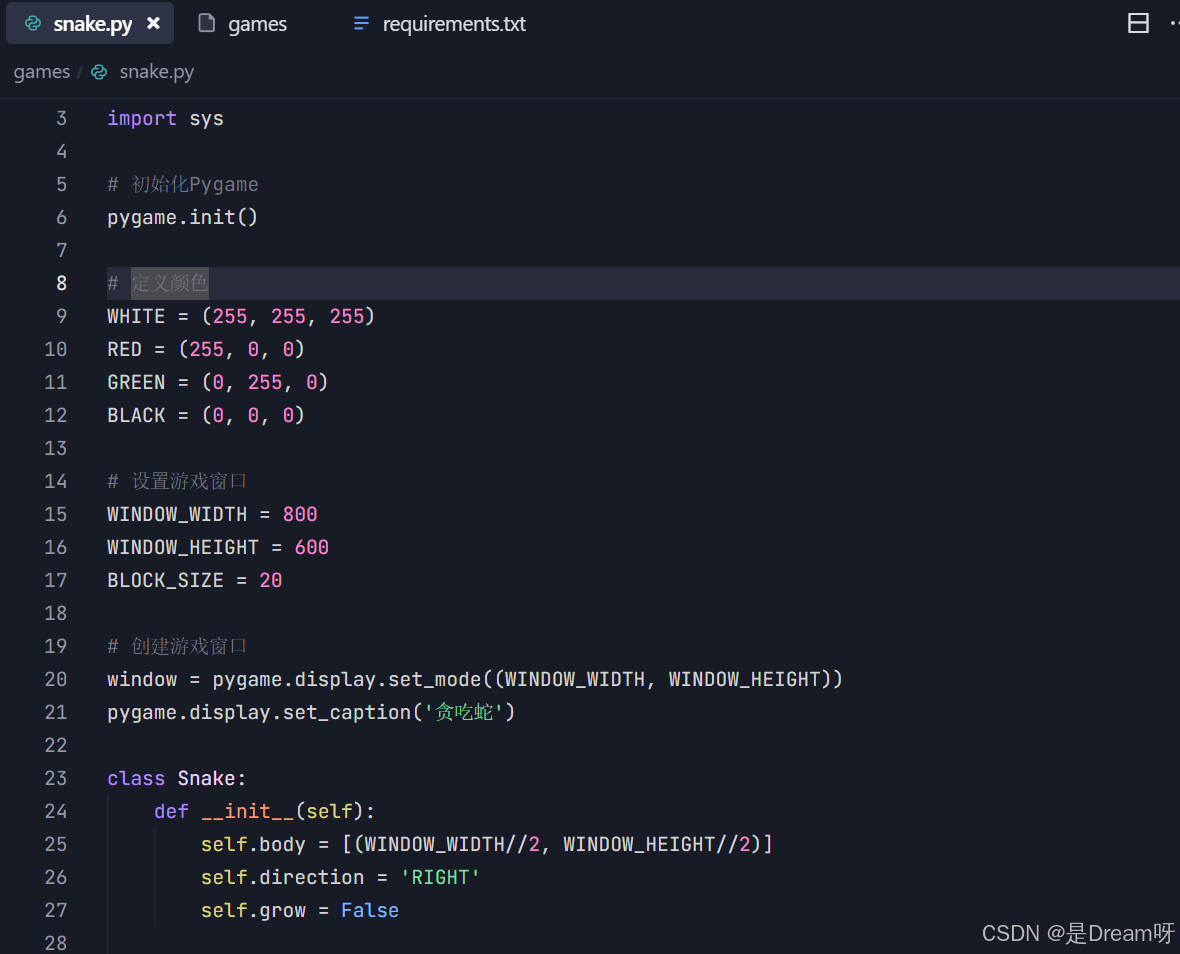Image resolution: width=1180 pixels, height=954 pixels.
Task: Click the Python icon on snake.py tab
Action: [x=33, y=24]
